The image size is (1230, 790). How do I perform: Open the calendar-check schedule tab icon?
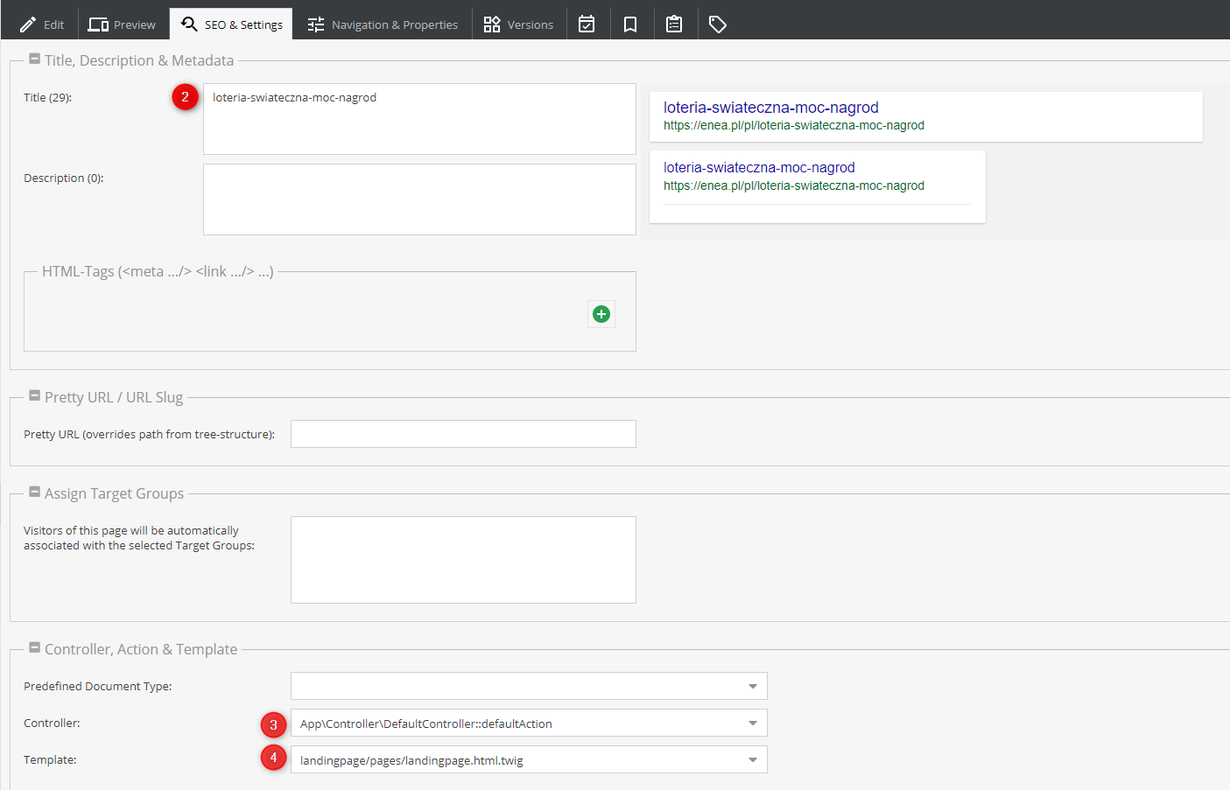point(587,24)
